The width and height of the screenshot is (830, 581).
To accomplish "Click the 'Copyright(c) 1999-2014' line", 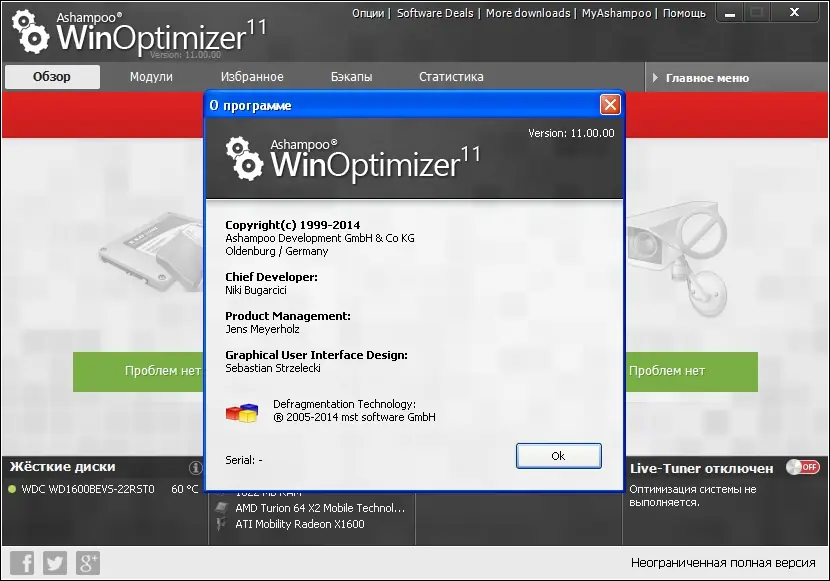I will click(x=293, y=225).
